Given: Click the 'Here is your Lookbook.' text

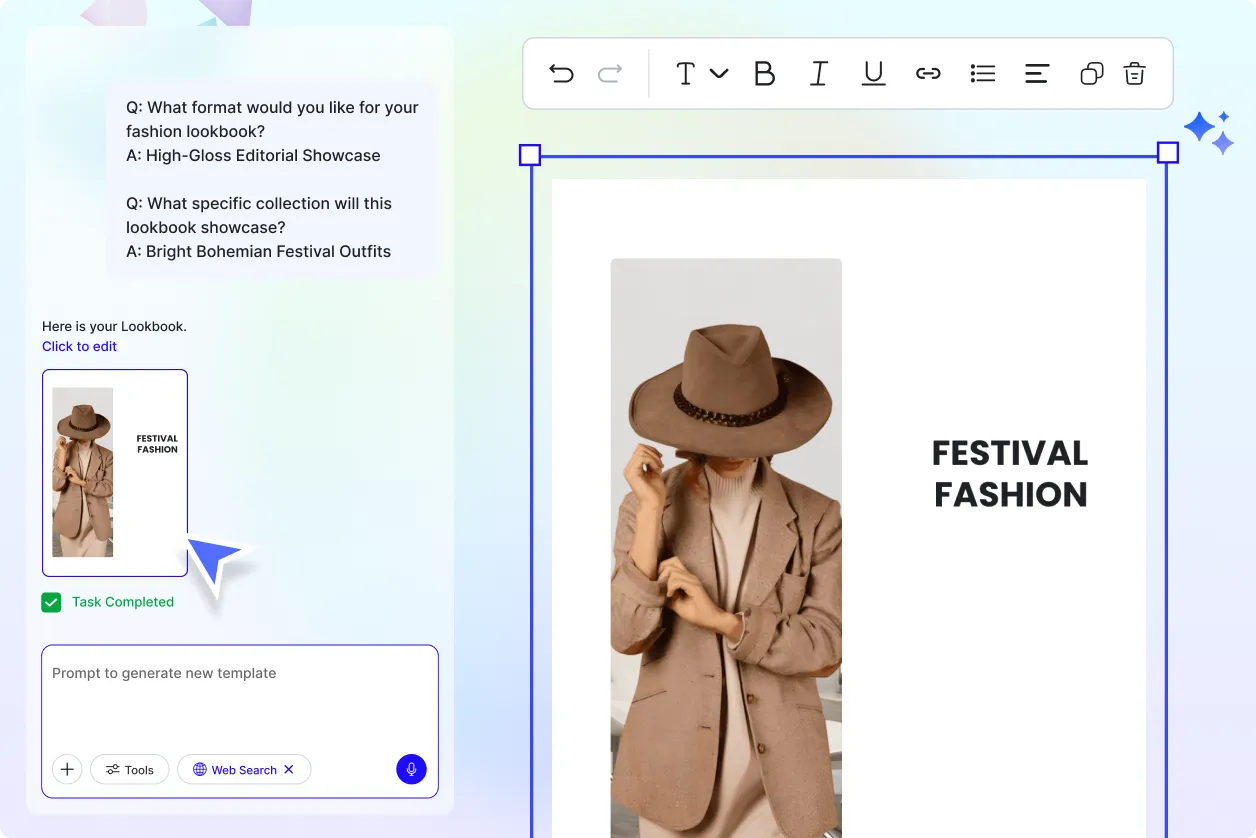Looking at the screenshot, I should [114, 326].
